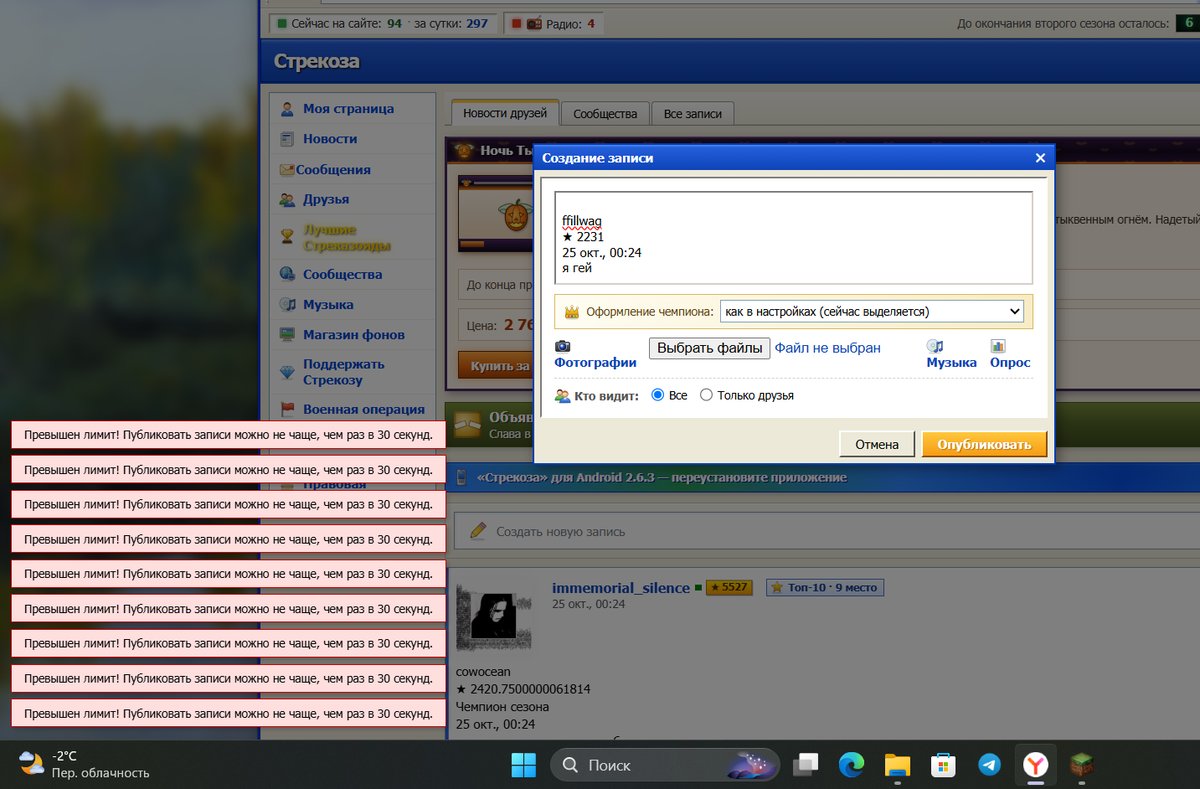This screenshot has width=1200, height=789.
Task: Click the music disc icon beside Музыка in the sidebar
Action: 287,304
